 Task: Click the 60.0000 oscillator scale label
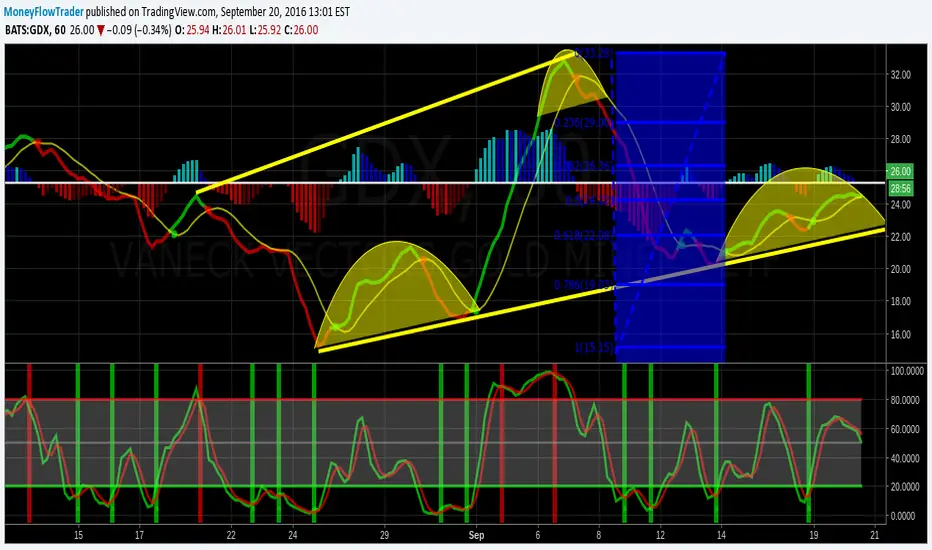907,429
